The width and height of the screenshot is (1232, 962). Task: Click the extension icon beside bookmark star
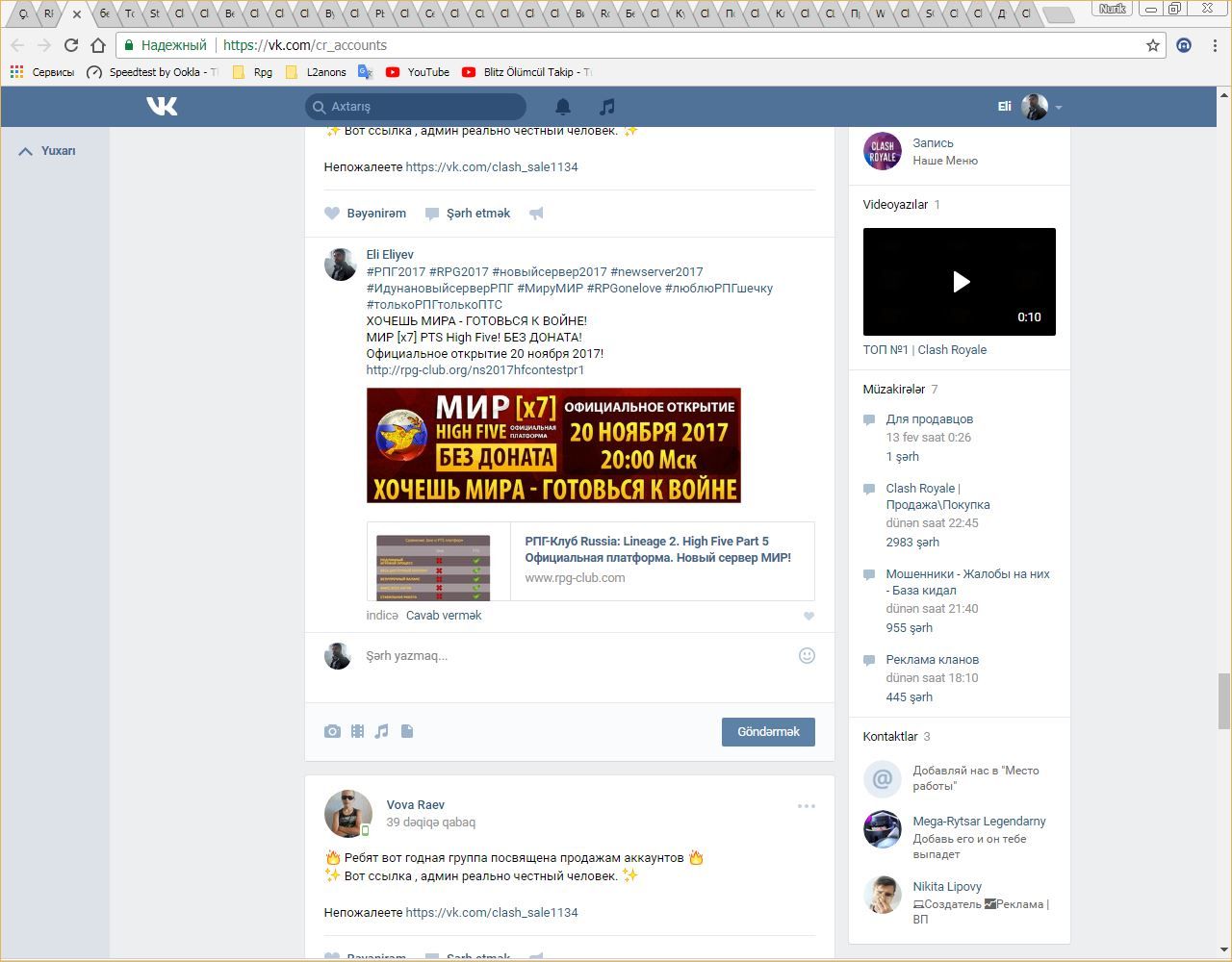pyautogui.click(x=1184, y=45)
